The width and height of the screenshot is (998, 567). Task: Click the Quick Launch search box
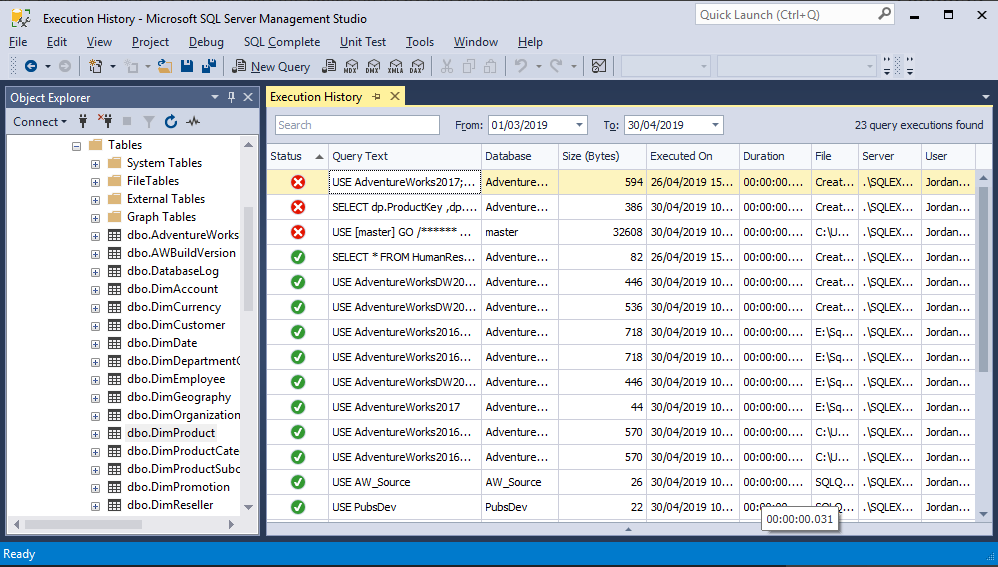coord(786,15)
